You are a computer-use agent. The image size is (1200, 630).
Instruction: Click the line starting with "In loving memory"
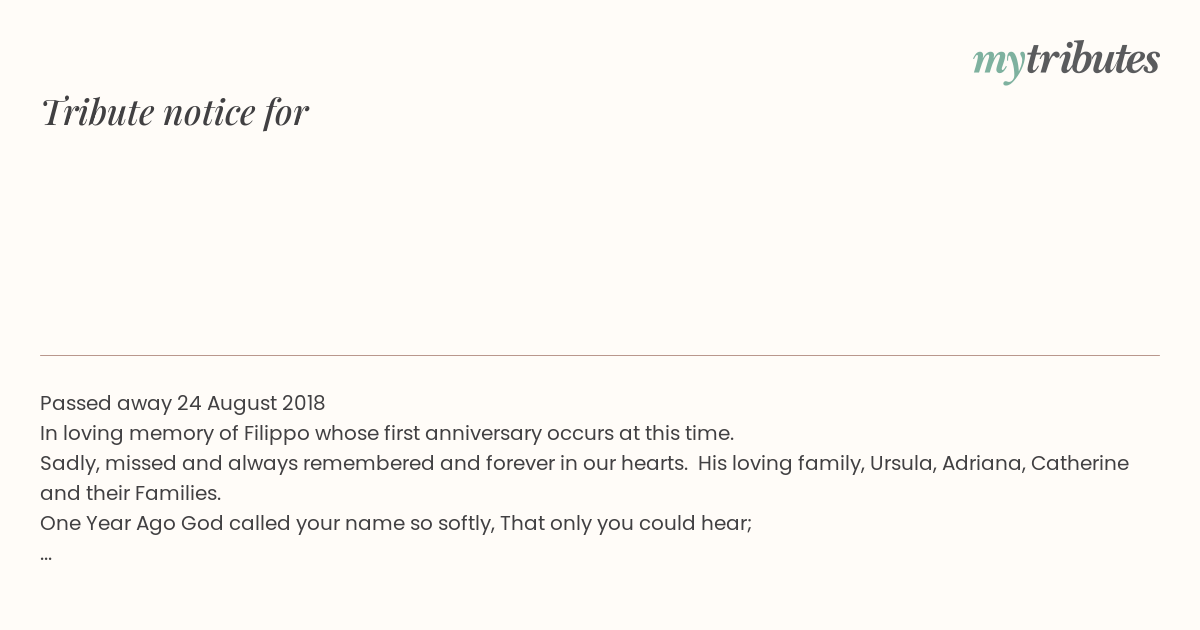point(387,433)
